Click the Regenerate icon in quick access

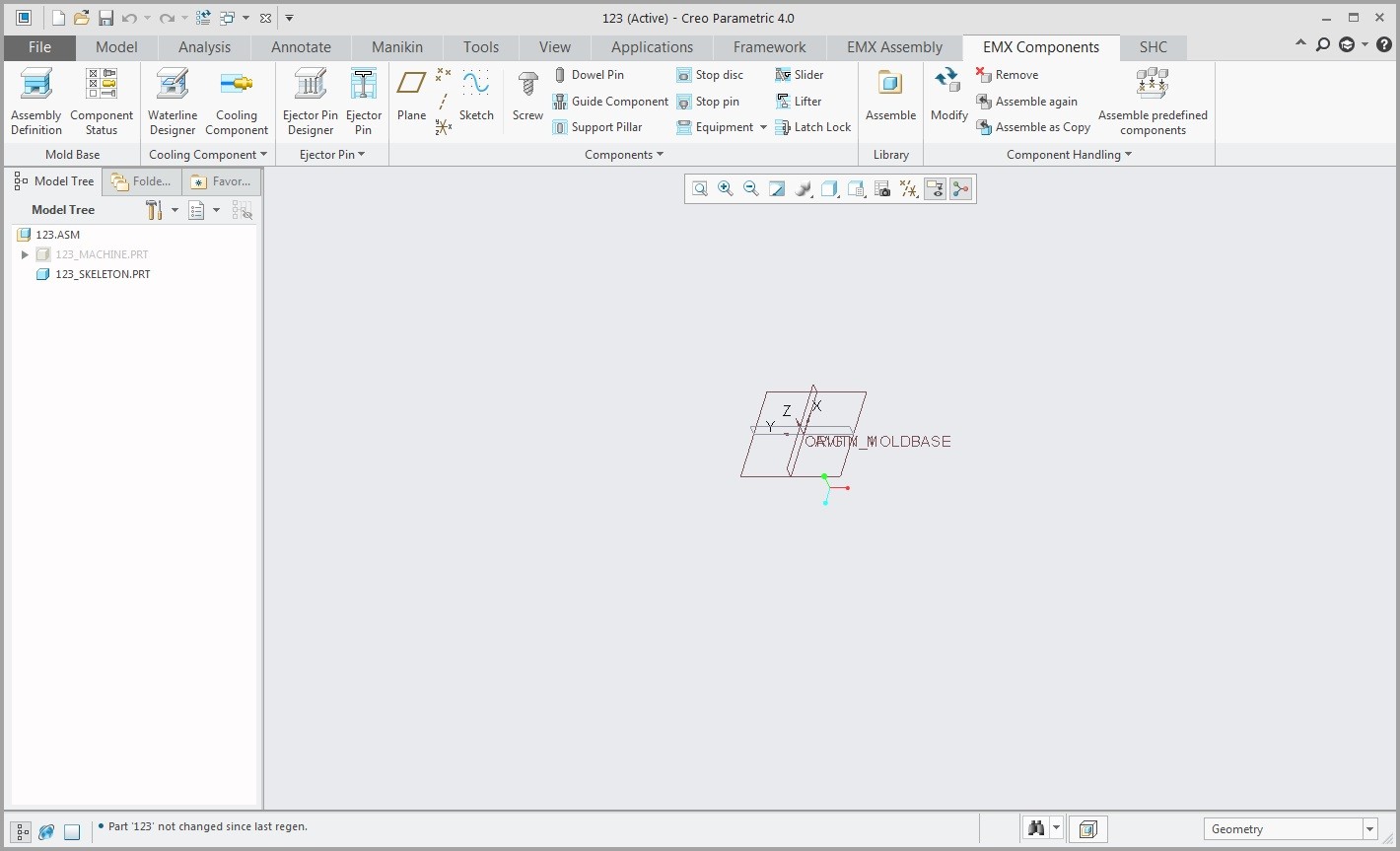(203, 18)
